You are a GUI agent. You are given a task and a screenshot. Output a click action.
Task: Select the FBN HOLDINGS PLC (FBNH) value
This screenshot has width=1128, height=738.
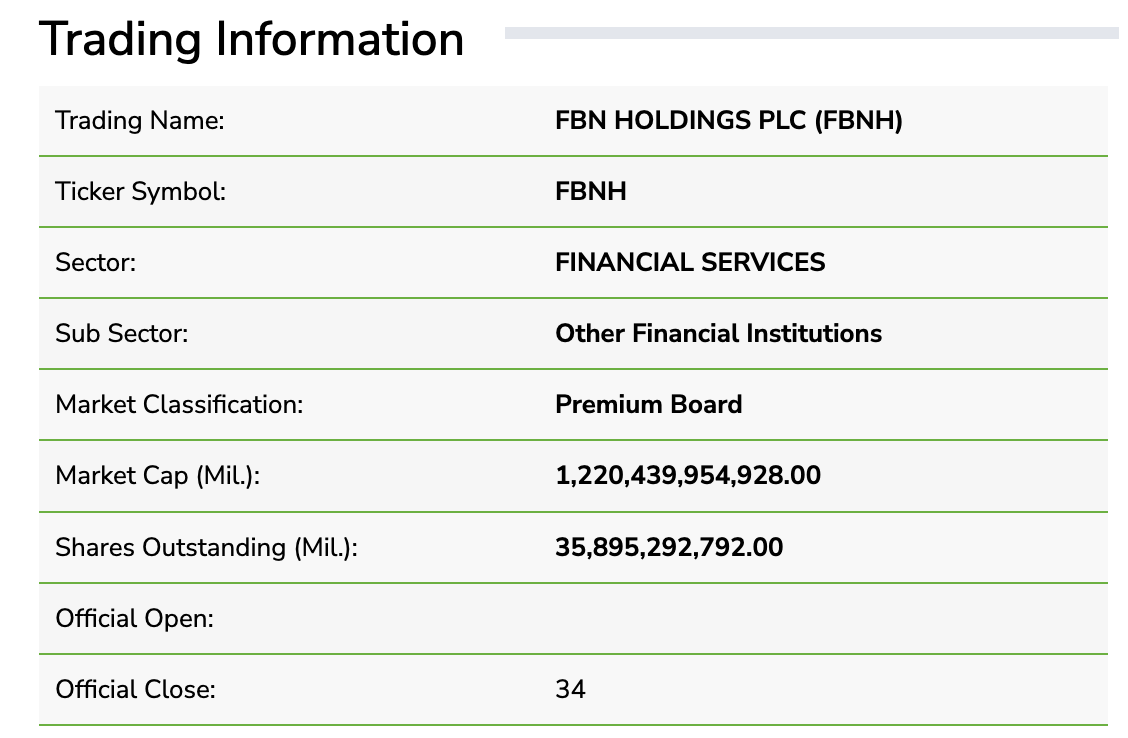pos(728,121)
